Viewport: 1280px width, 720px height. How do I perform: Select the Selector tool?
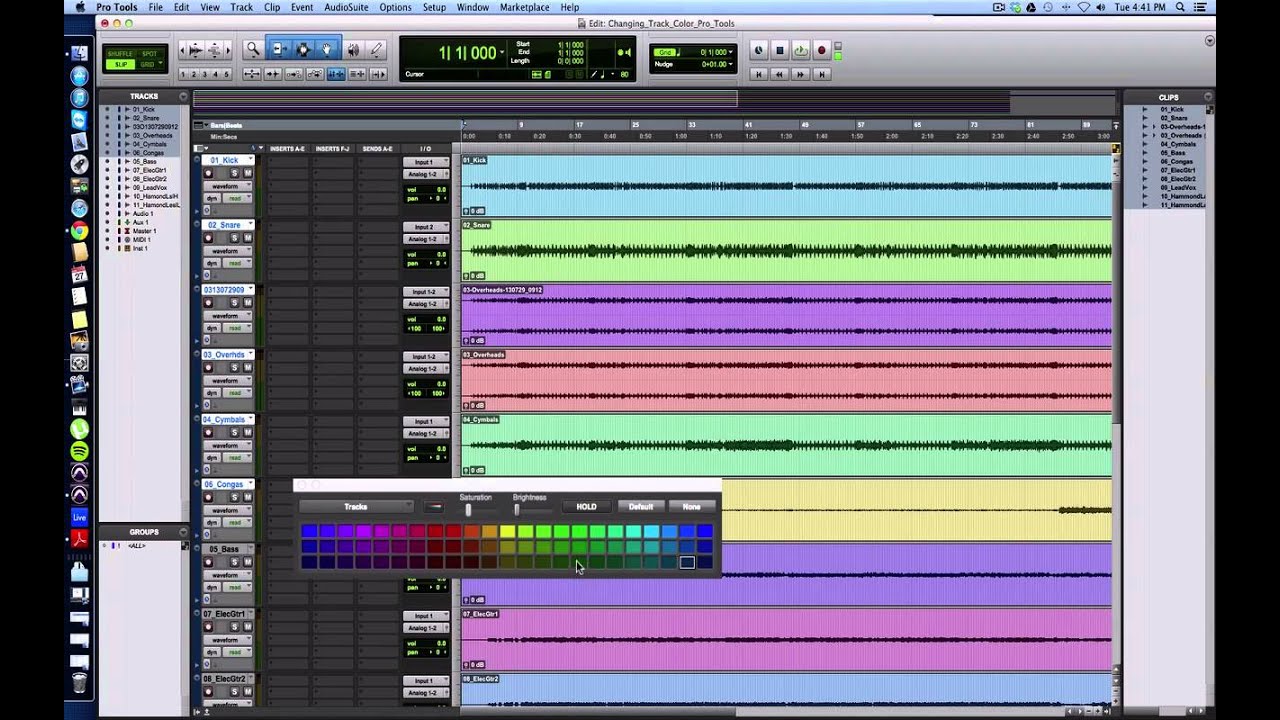pyautogui.click(x=302, y=49)
